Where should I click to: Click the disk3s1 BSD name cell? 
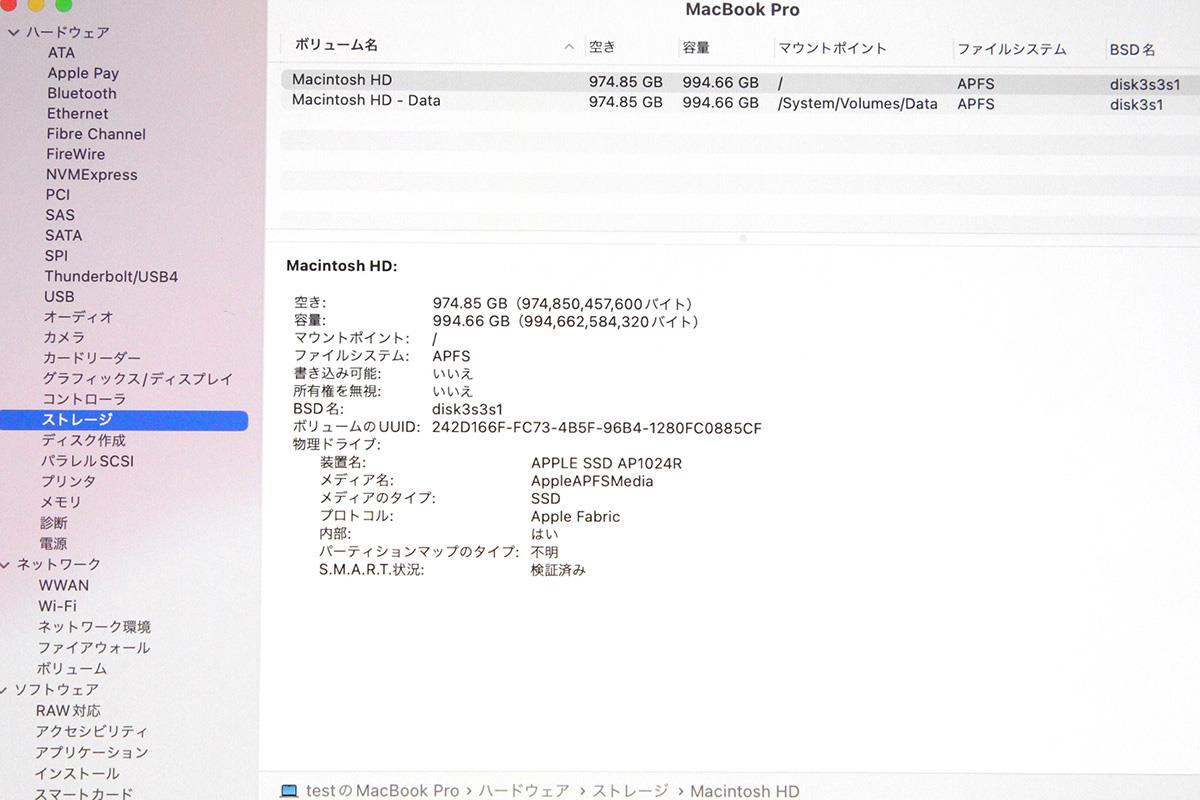pos(1137,104)
